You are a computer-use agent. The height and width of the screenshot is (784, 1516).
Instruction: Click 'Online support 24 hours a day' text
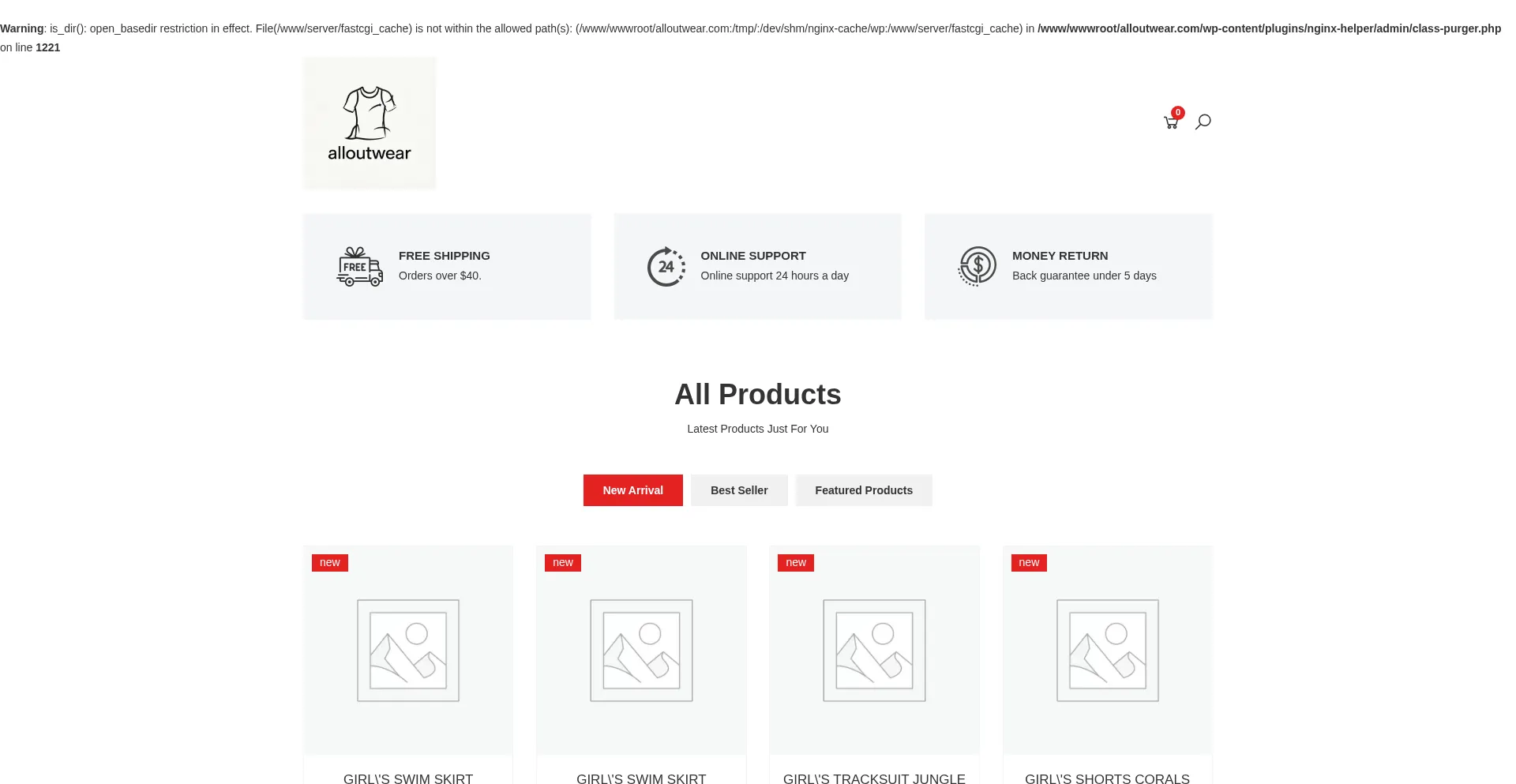click(x=775, y=276)
